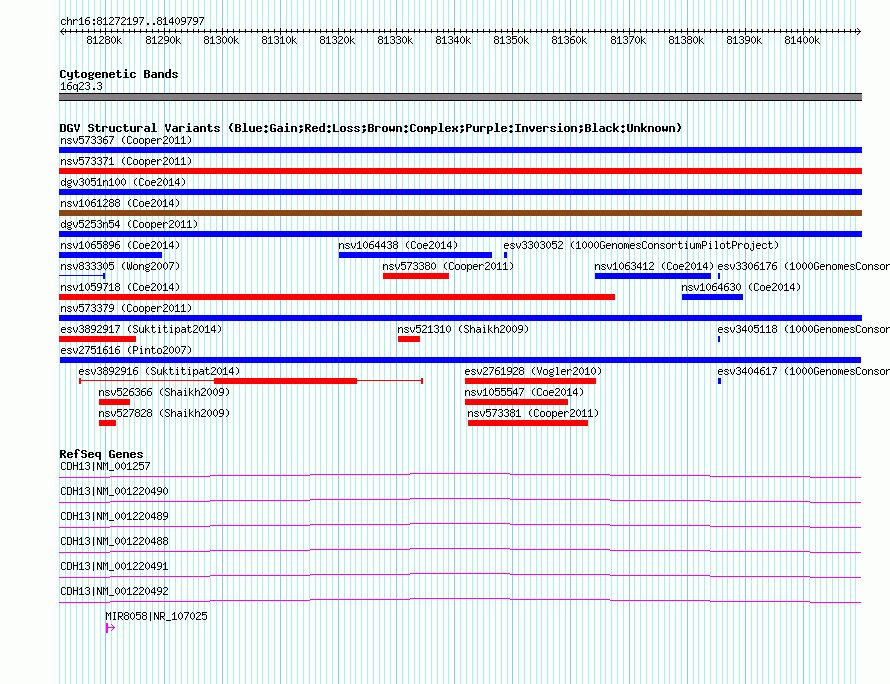Select the MIR8058|NR_107025 gene label
The height and width of the screenshot is (684, 890).
point(156,616)
